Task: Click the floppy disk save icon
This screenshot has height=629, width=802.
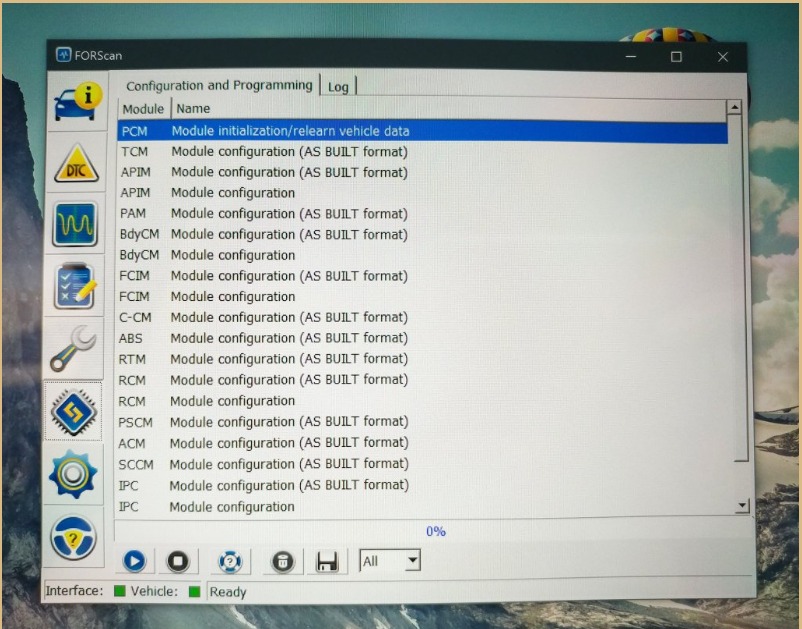Action: pos(327,561)
